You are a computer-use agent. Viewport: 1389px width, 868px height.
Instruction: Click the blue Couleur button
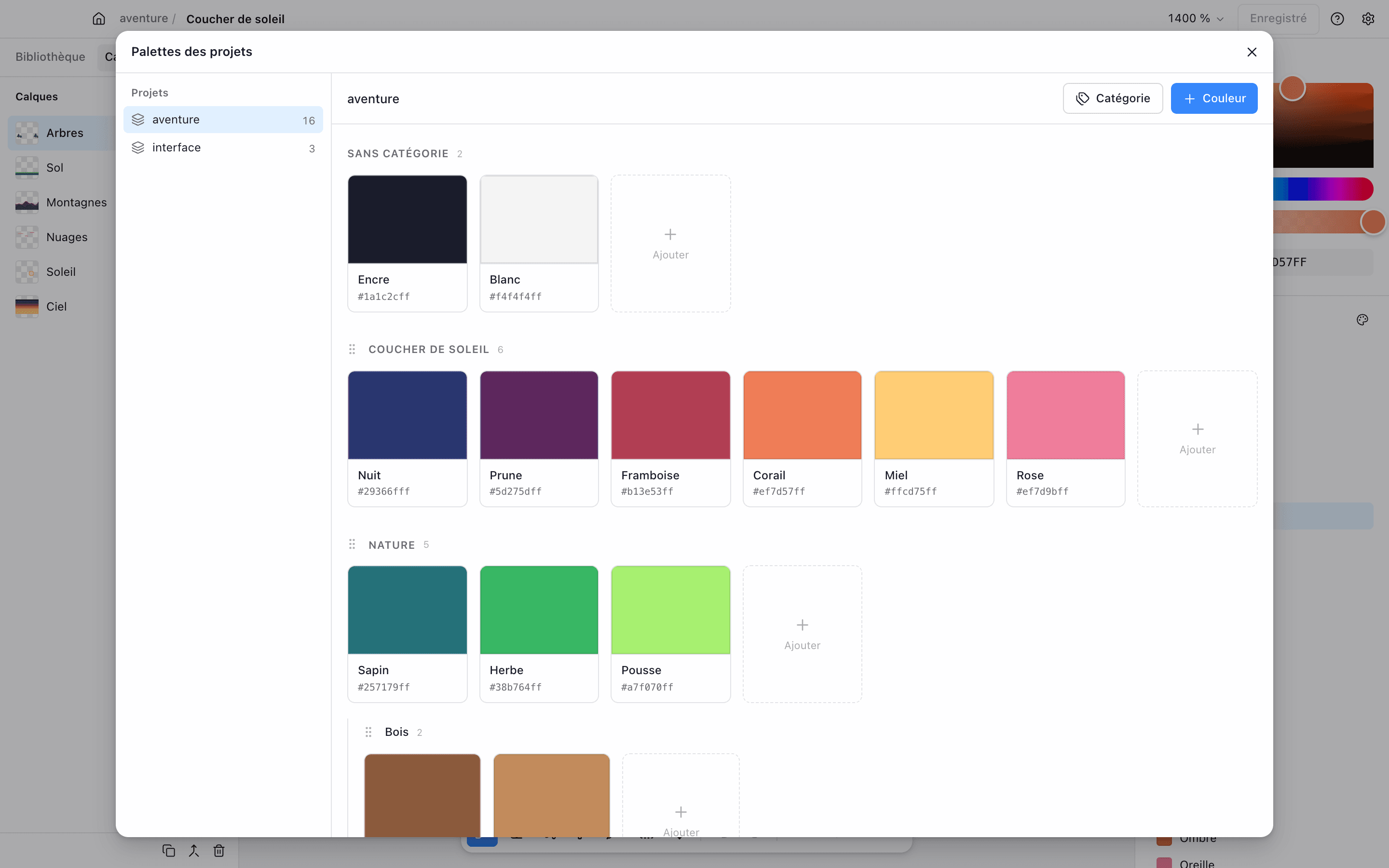[x=1214, y=98]
